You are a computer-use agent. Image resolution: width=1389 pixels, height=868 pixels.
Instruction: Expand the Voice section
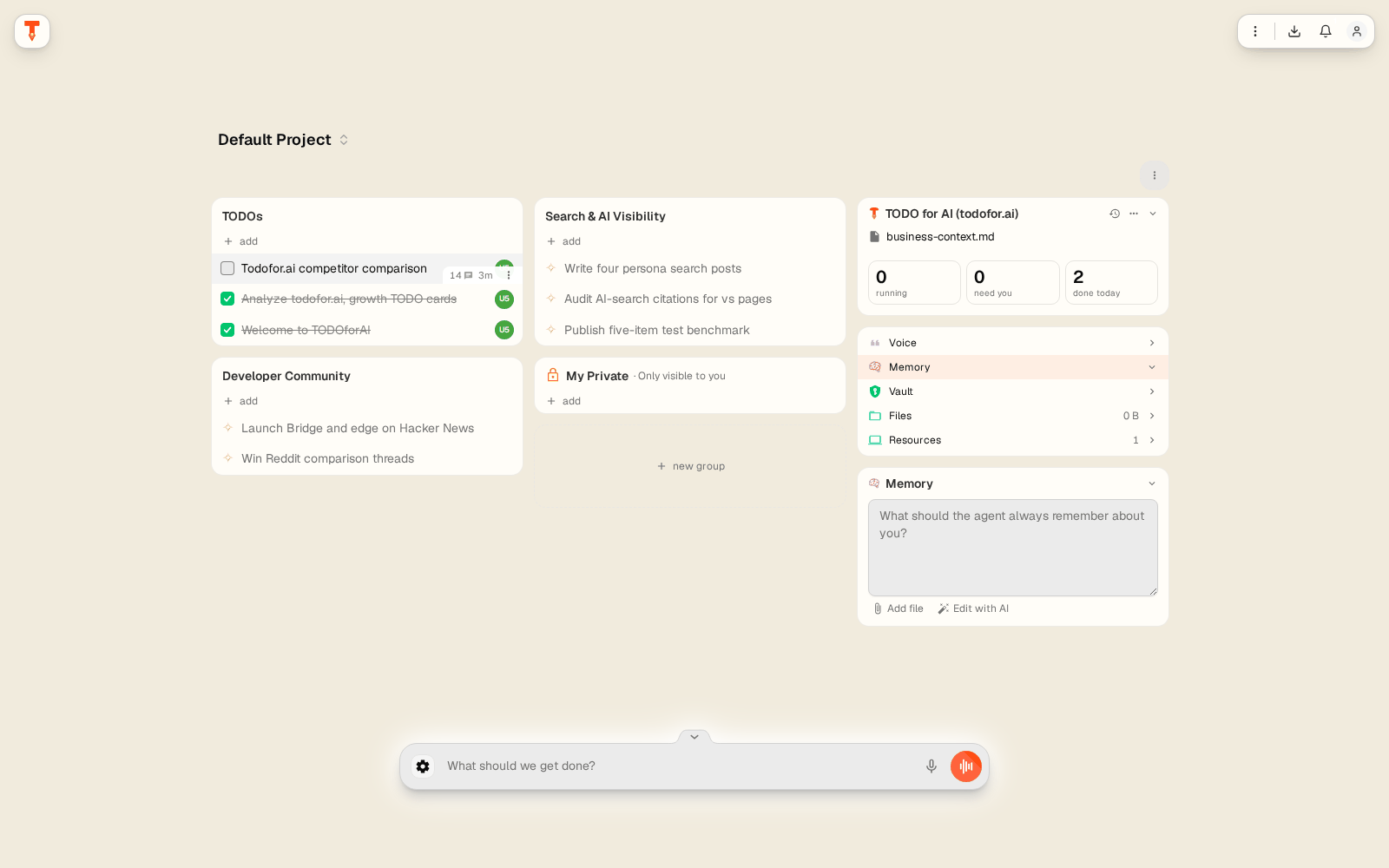click(x=1013, y=343)
